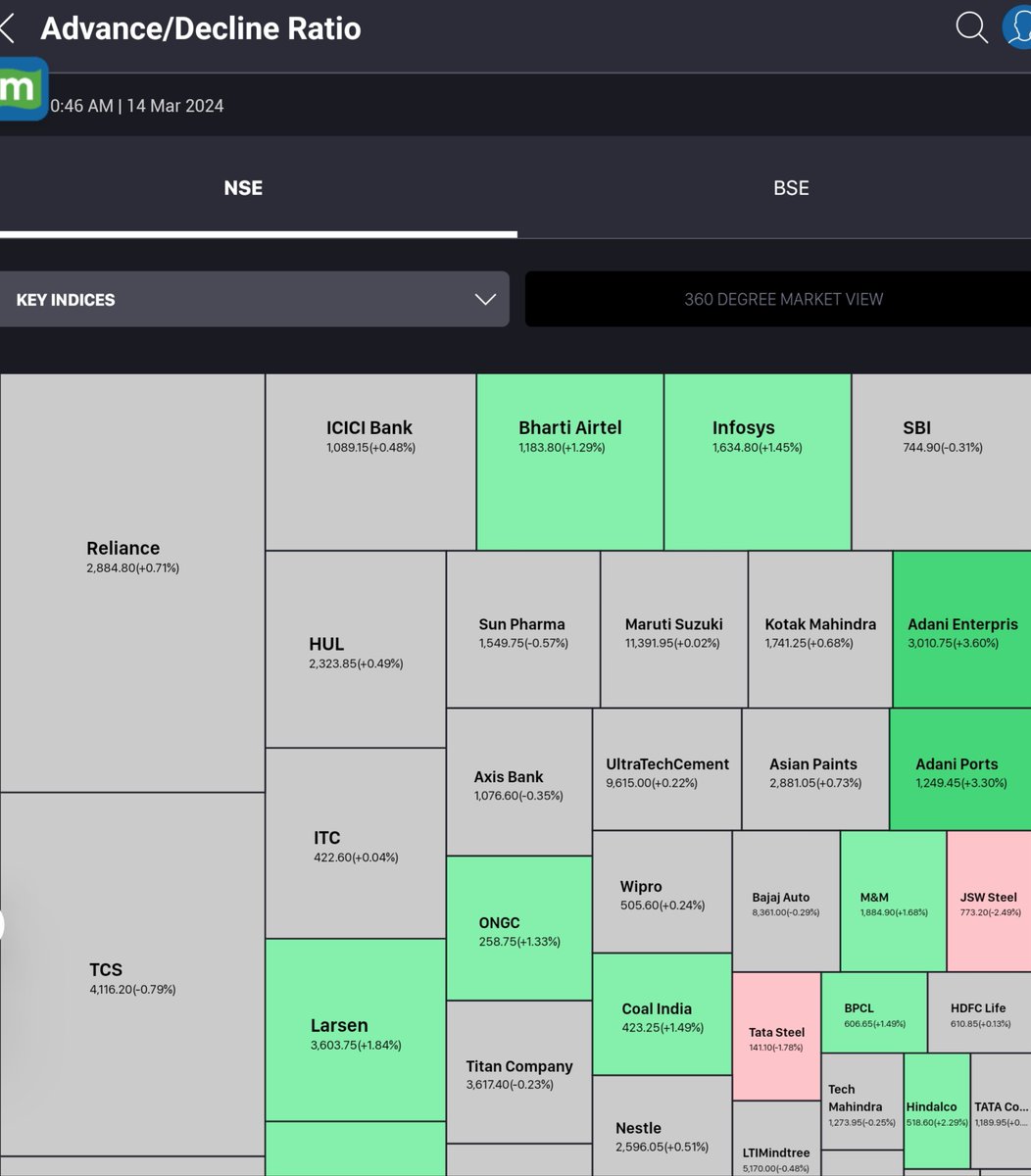This screenshot has width=1031, height=1176.
Task: Switch to the NSE tab
Action: pos(243,188)
